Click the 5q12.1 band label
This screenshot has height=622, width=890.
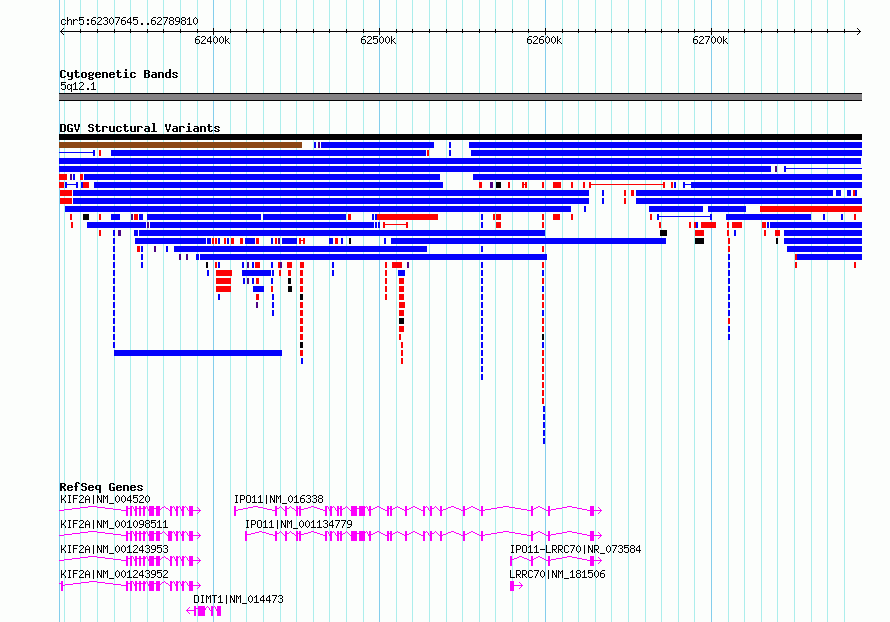(78, 86)
